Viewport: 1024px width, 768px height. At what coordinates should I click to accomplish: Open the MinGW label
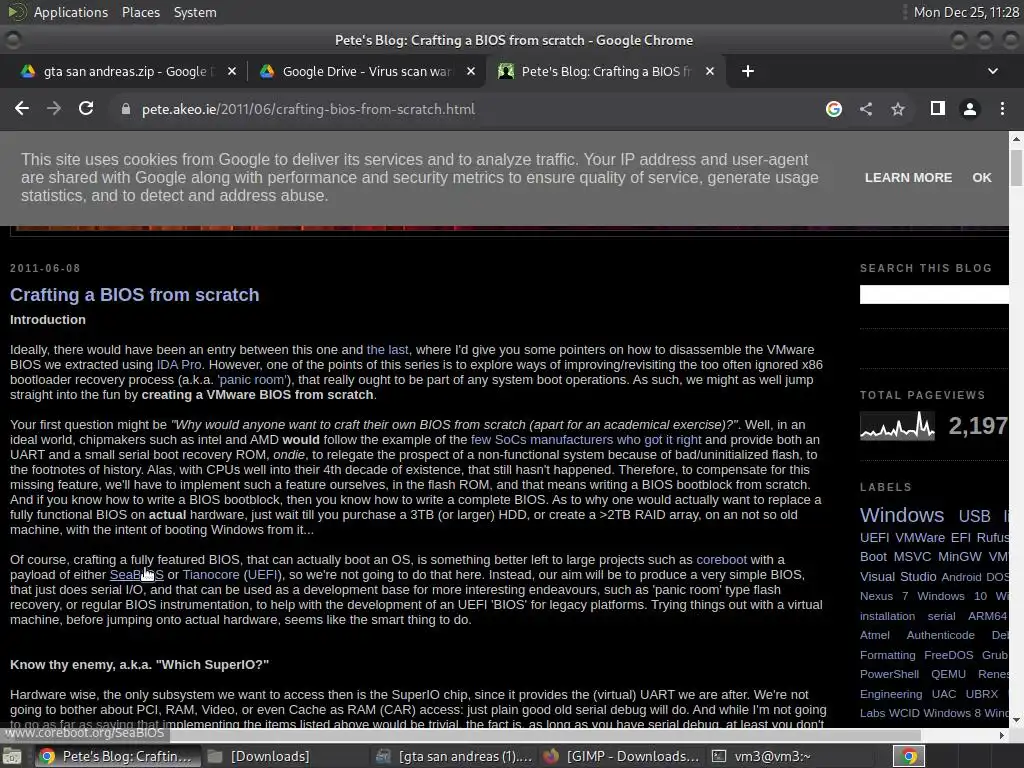pos(959,556)
